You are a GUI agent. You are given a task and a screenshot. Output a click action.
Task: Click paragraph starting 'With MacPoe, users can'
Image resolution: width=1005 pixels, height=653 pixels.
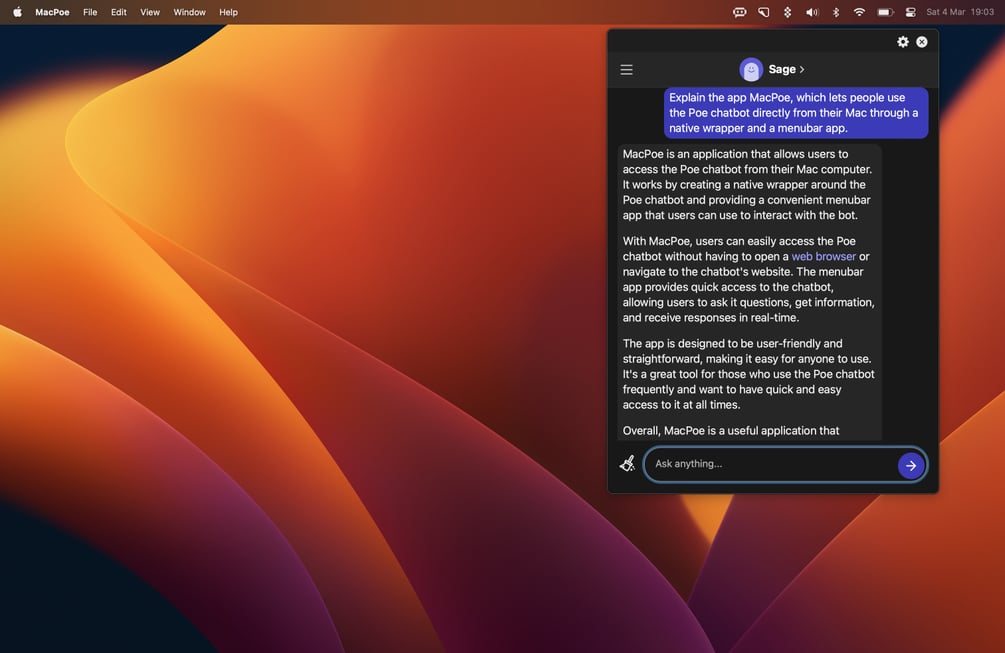(x=749, y=279)
